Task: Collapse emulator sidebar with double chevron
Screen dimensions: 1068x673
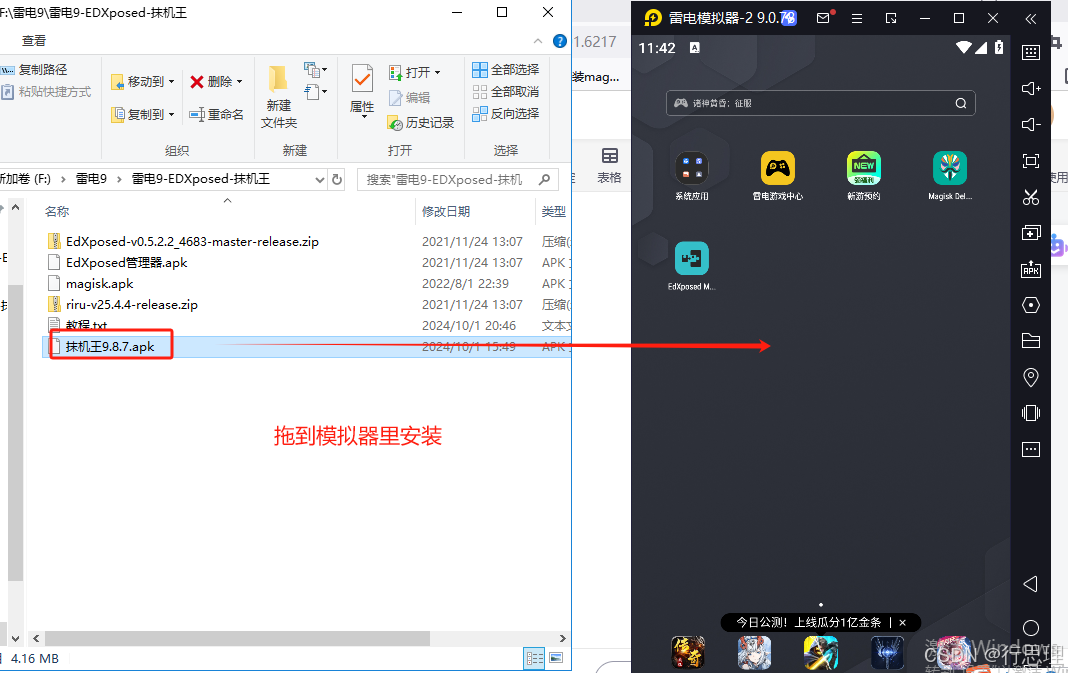Action: click(1031, 18)
